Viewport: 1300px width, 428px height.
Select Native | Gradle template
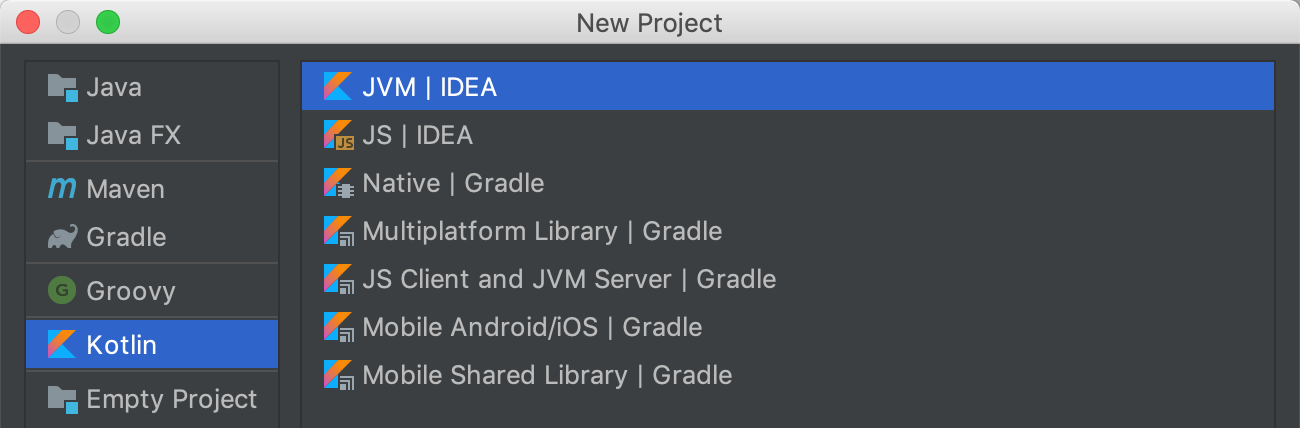pyautogui.click(x=788, y=183)
